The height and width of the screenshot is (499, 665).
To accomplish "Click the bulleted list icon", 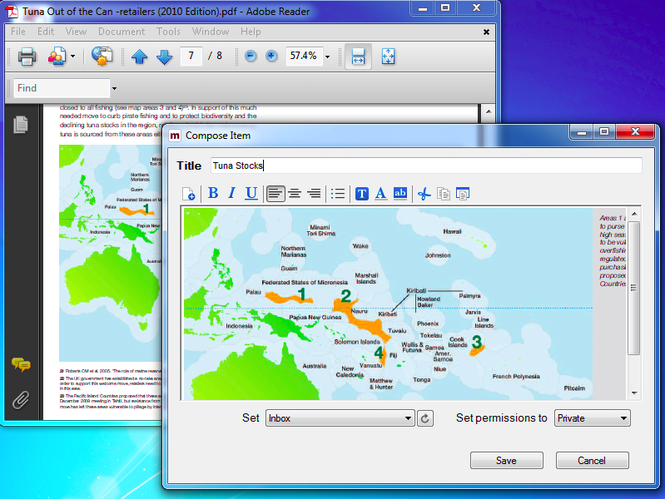I will point(338,193).
